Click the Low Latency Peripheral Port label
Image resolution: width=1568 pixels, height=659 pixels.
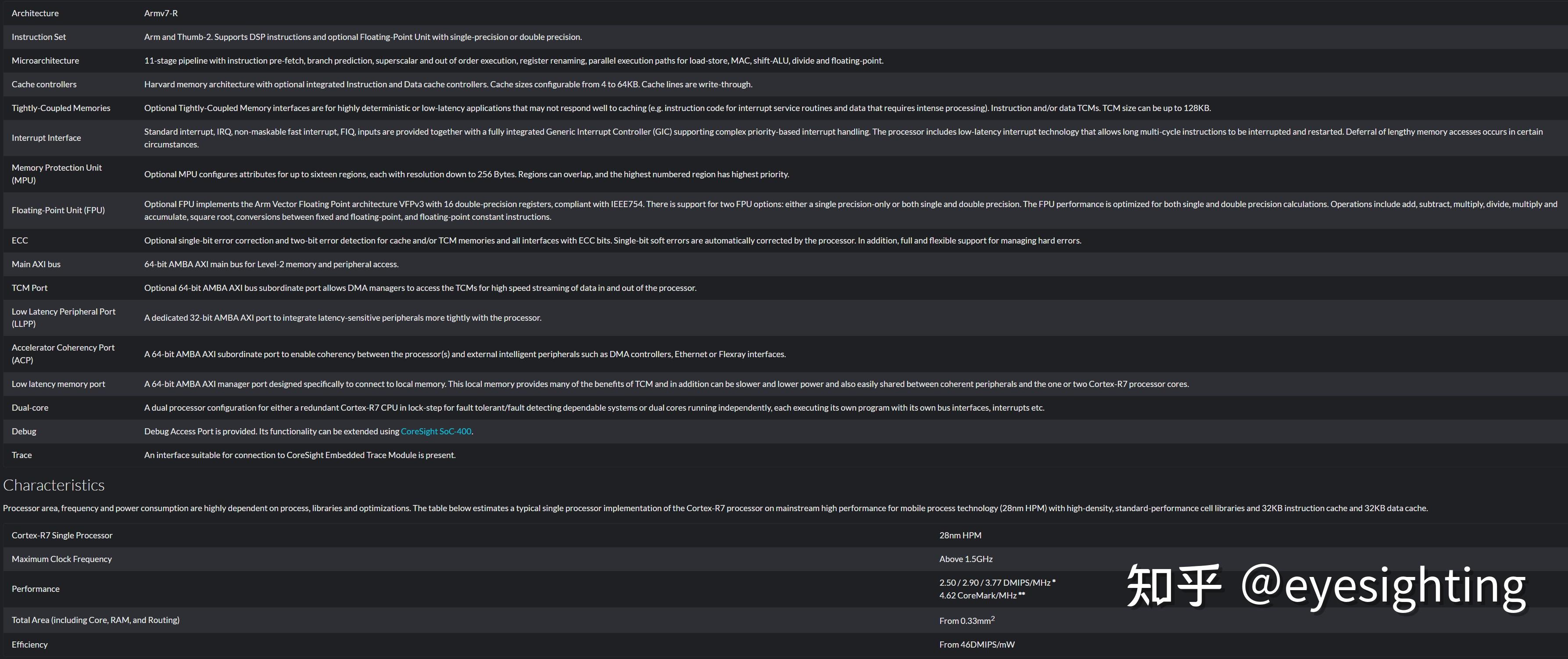[63, 318]
